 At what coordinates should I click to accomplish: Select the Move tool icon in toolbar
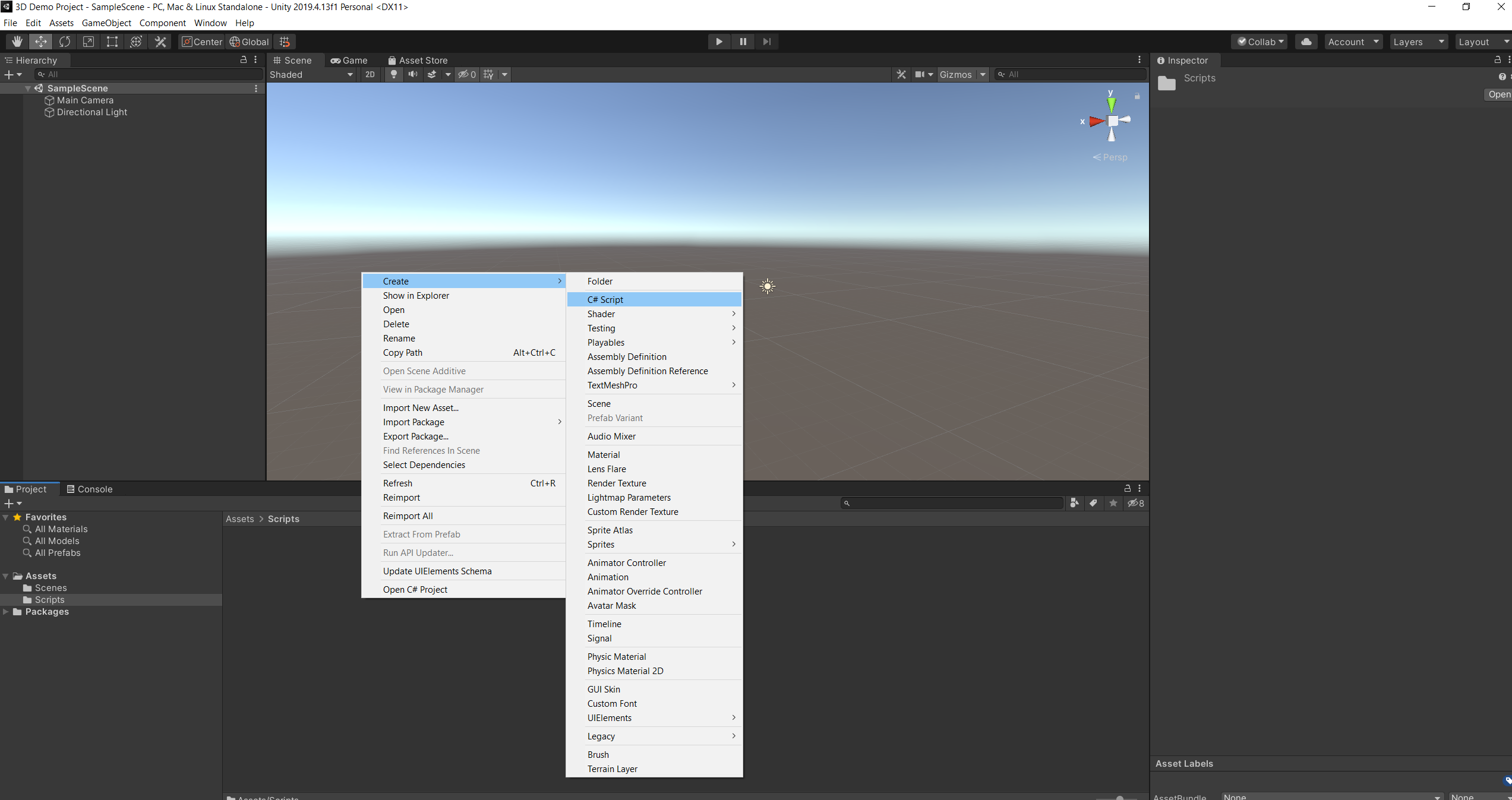[x=40, y=41]
